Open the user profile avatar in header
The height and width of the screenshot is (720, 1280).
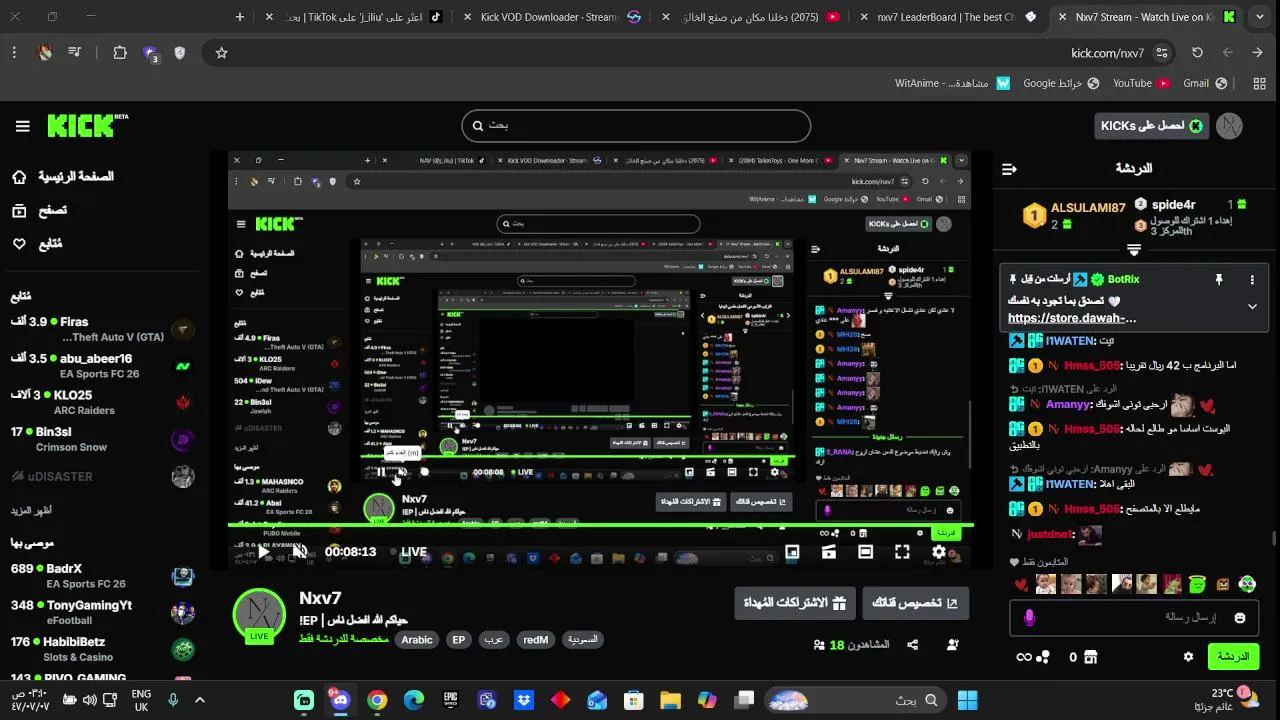[x=1229, y=126]
